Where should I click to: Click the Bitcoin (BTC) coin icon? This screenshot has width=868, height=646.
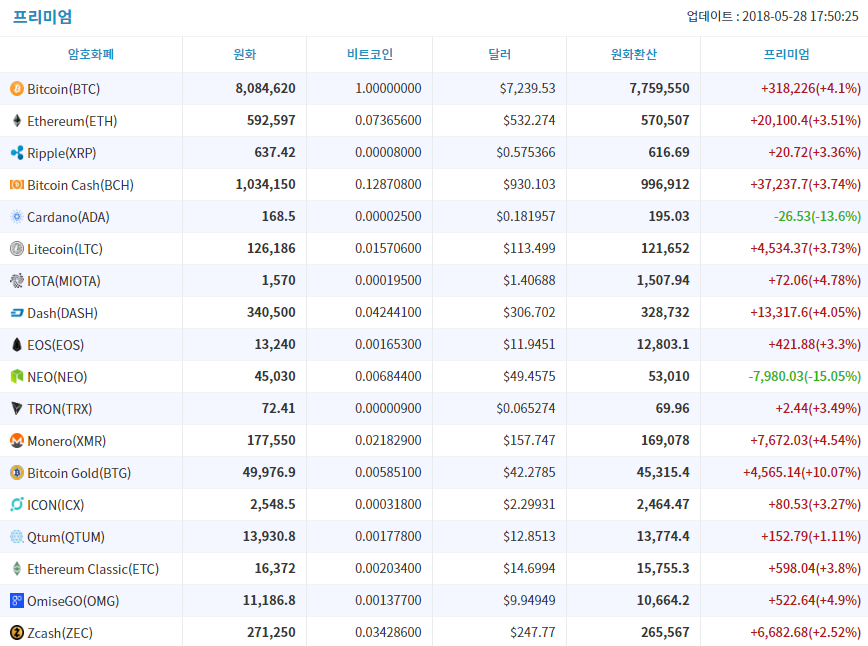[x=17, y=89]
